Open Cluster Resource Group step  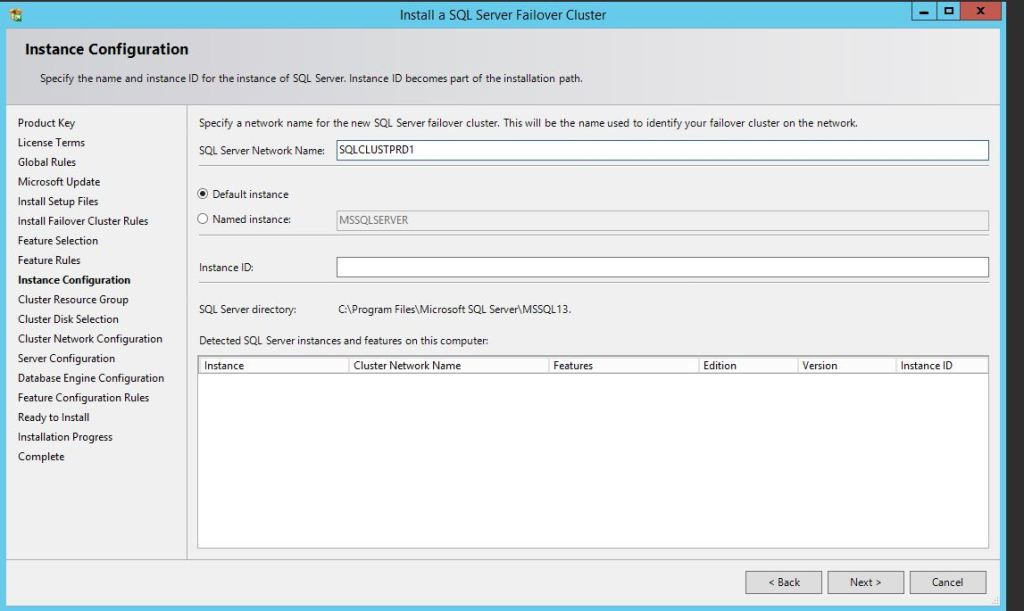73,300
